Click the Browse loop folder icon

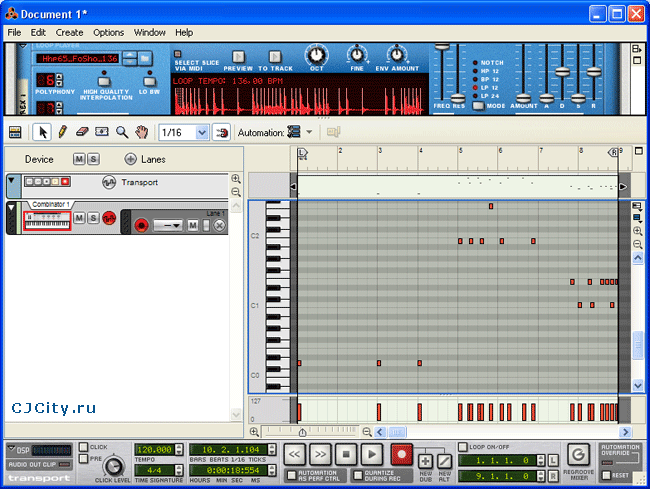[x=145, y=59]
